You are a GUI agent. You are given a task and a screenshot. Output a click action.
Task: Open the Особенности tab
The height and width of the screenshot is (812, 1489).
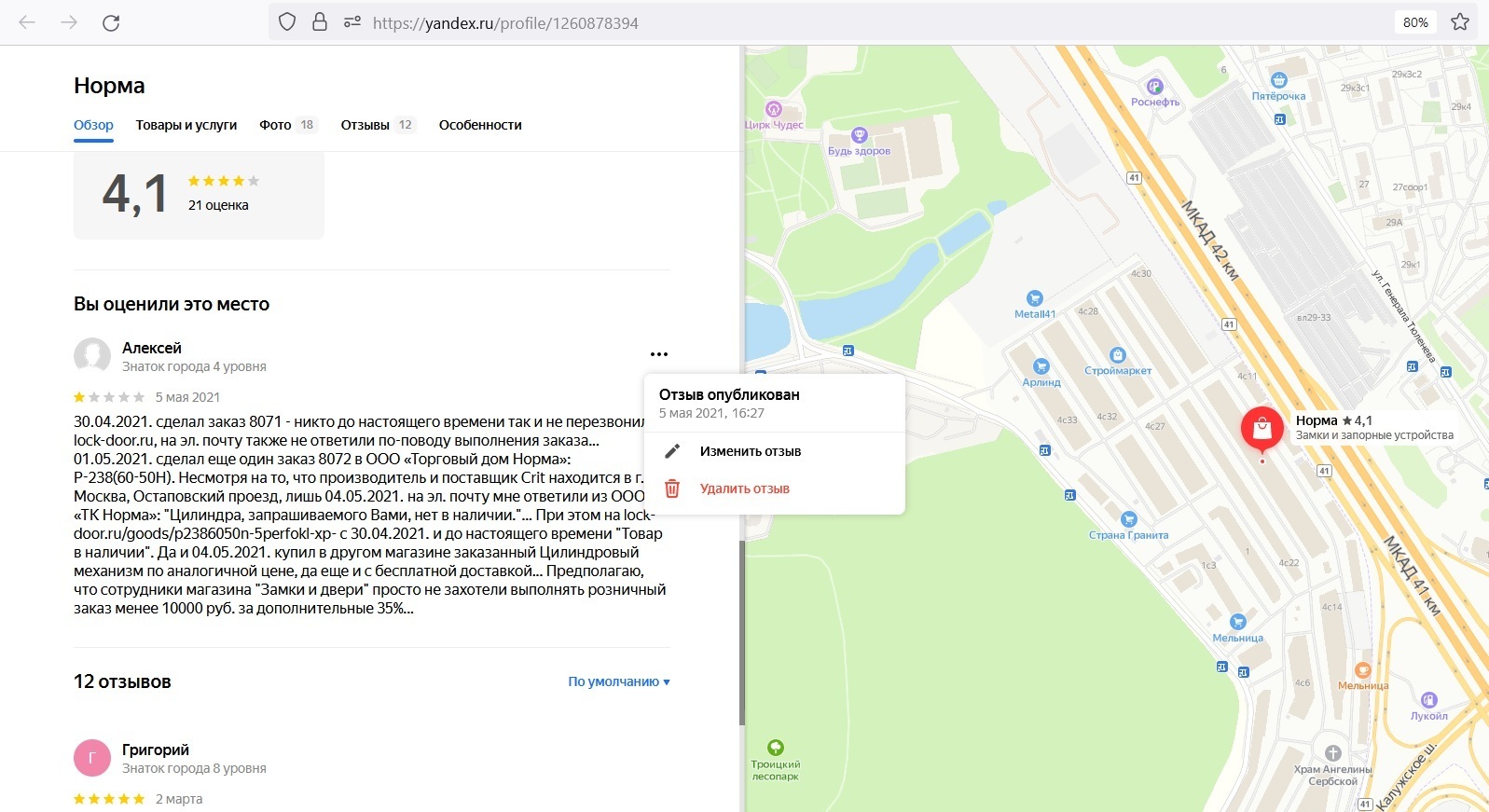point(480,125)
